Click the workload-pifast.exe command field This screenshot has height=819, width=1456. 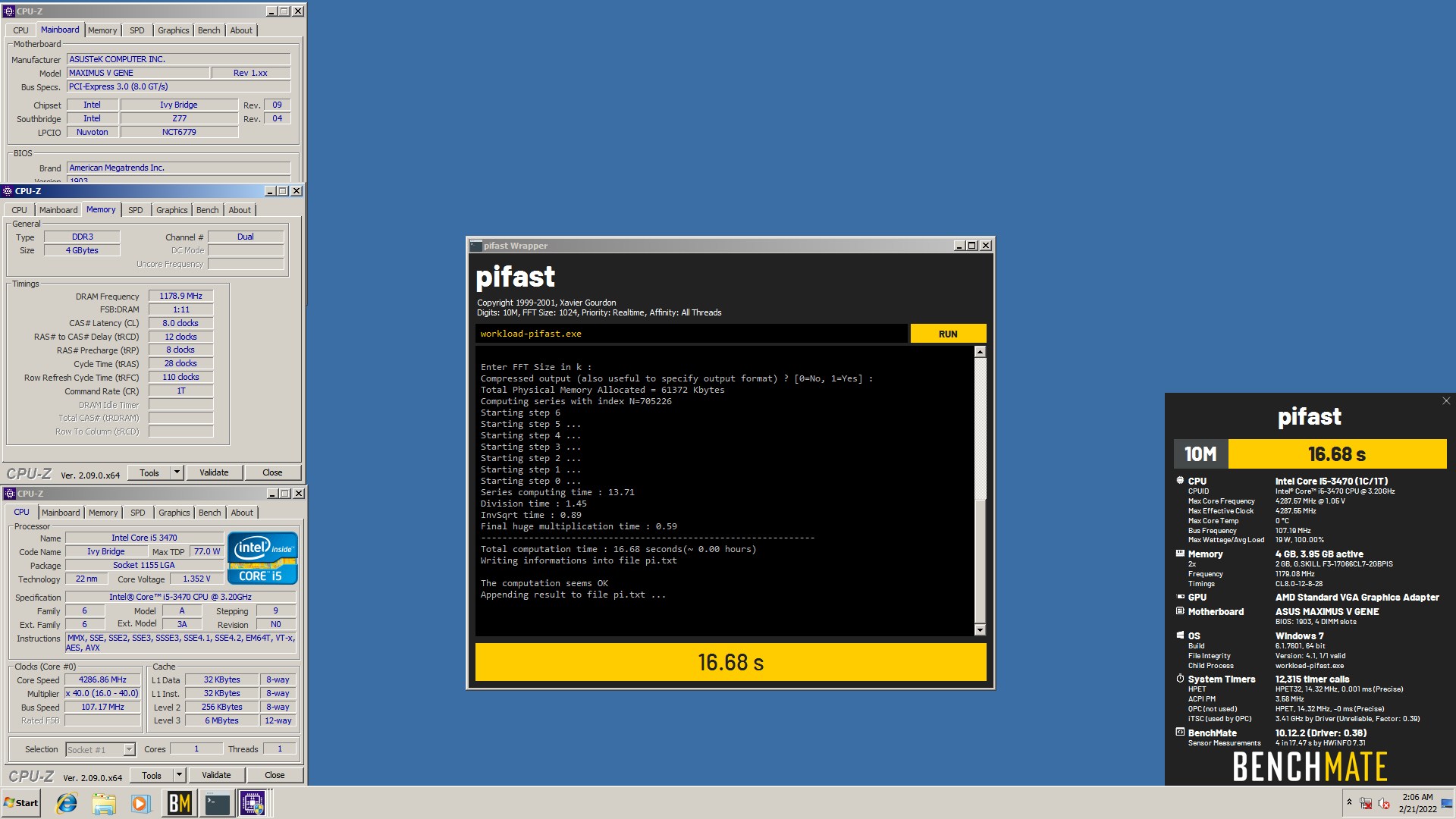[691, 334]
